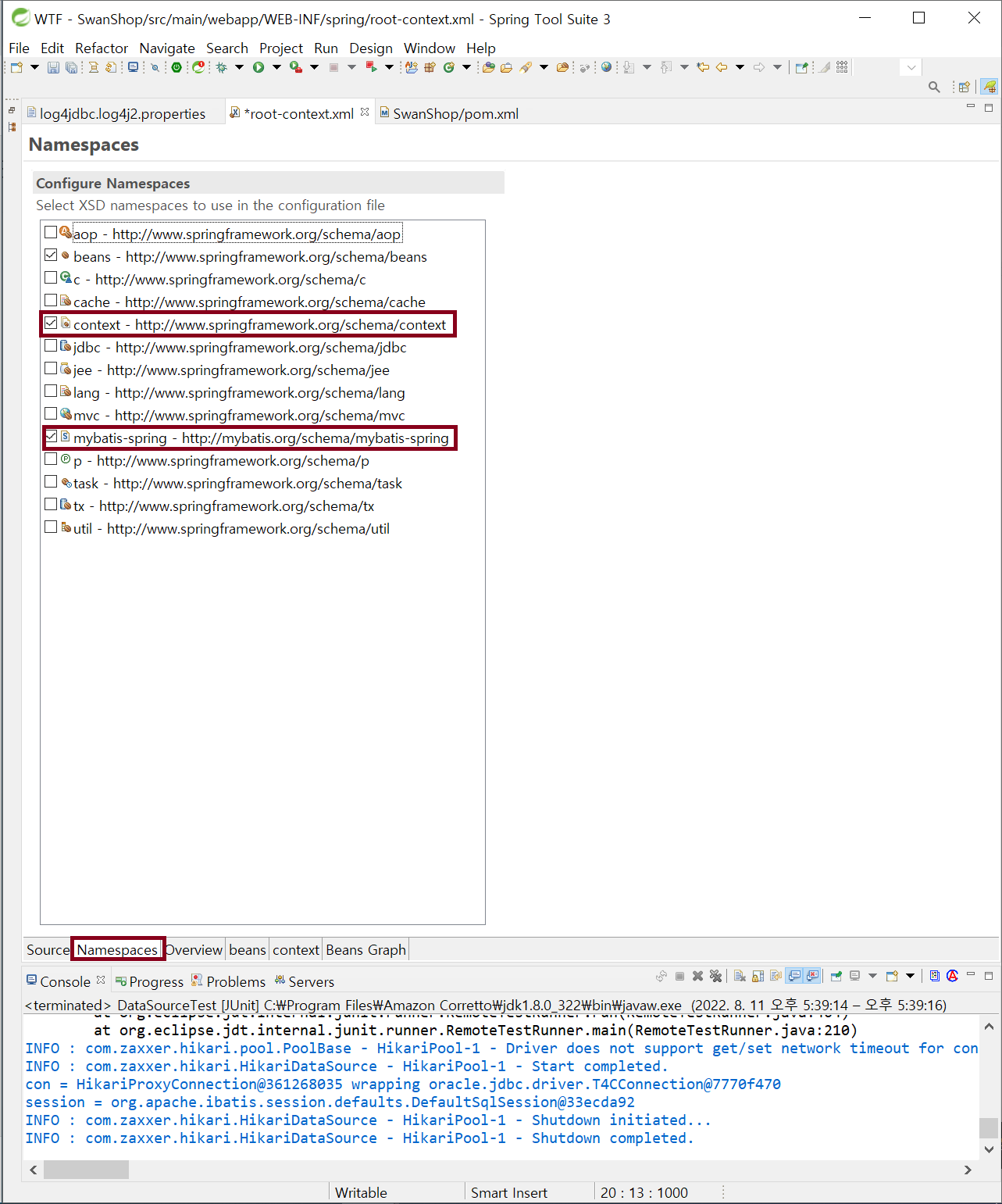
Task: Open the File menu
Action: pyautogui.click(x=19, y=48)
